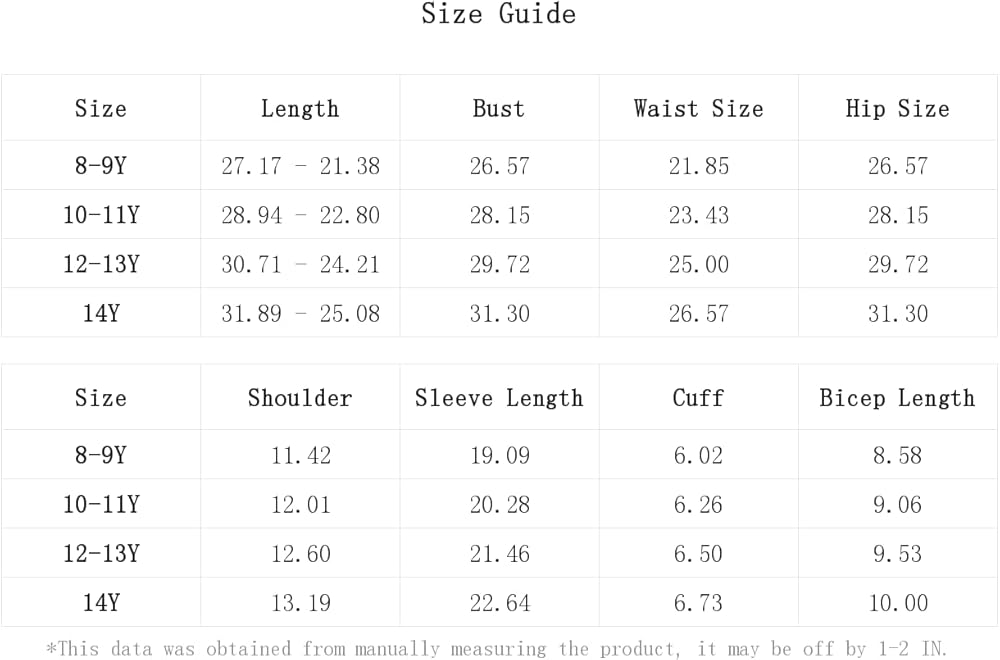Viewport: 1000px width, 660px height.
Task: Click the Sleeve Length column header
Action: click(x=499, y=398)
